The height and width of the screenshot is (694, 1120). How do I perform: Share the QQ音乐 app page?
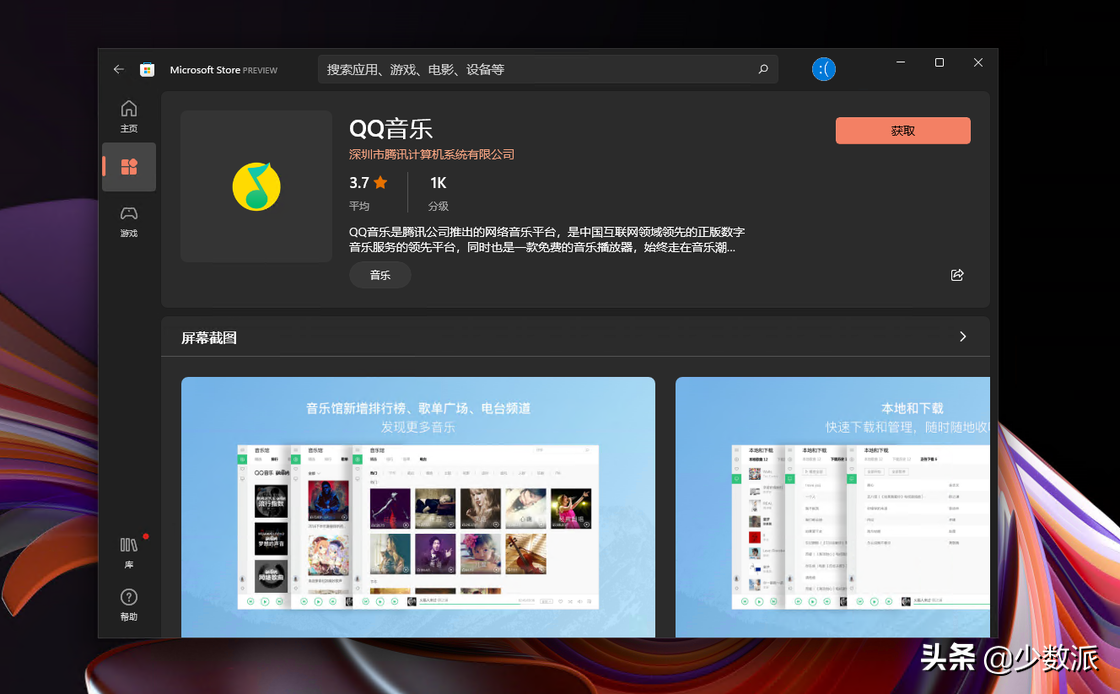click(x=957, y=275)
